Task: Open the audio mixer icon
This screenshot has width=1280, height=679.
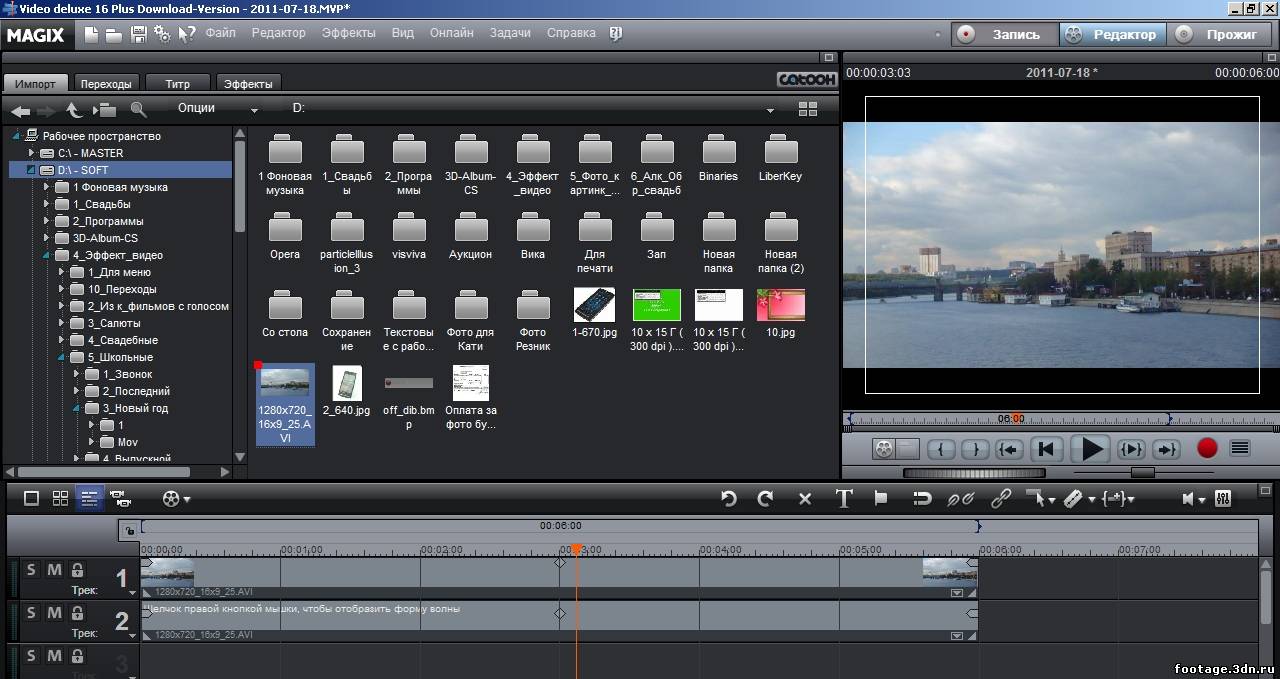Action: [1223, 498]
